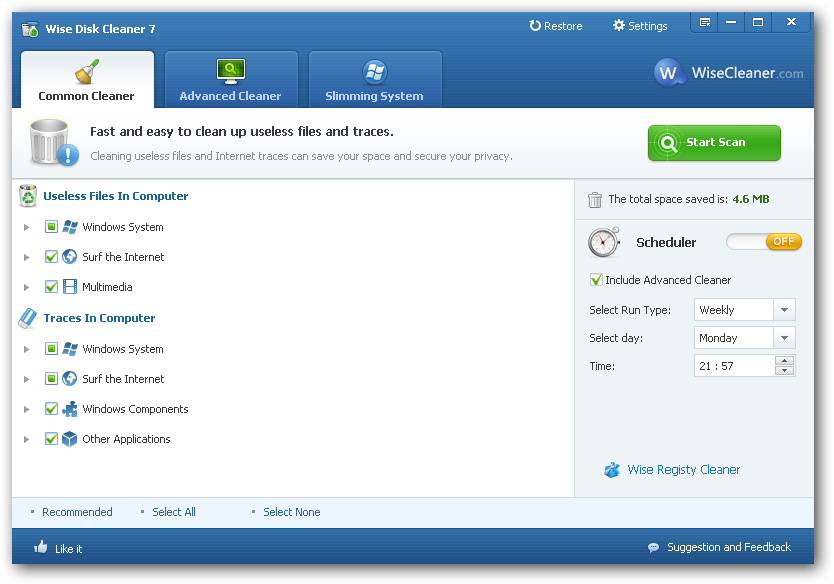The image size is (834, 584).
Task: Uncheck the Windows Components checkbox
Action: click(x=51, y=408)
